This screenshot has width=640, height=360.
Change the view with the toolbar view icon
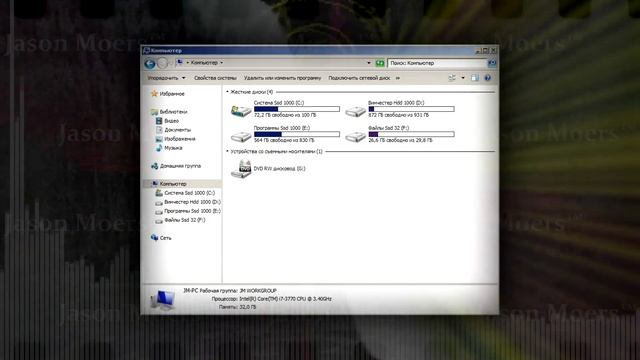click(x=452, y=78)
